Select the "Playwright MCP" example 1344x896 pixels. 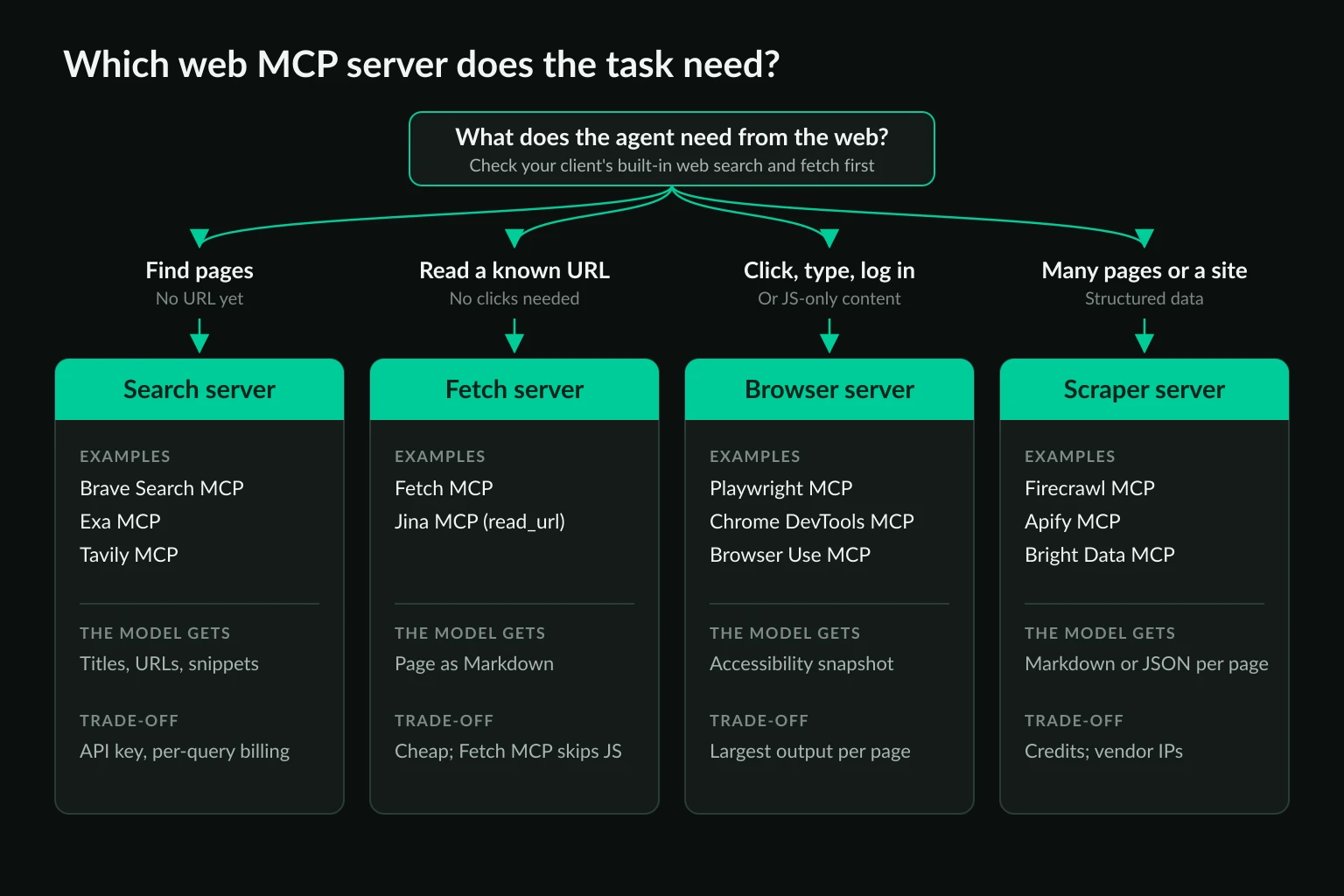(x=780, y=488)
